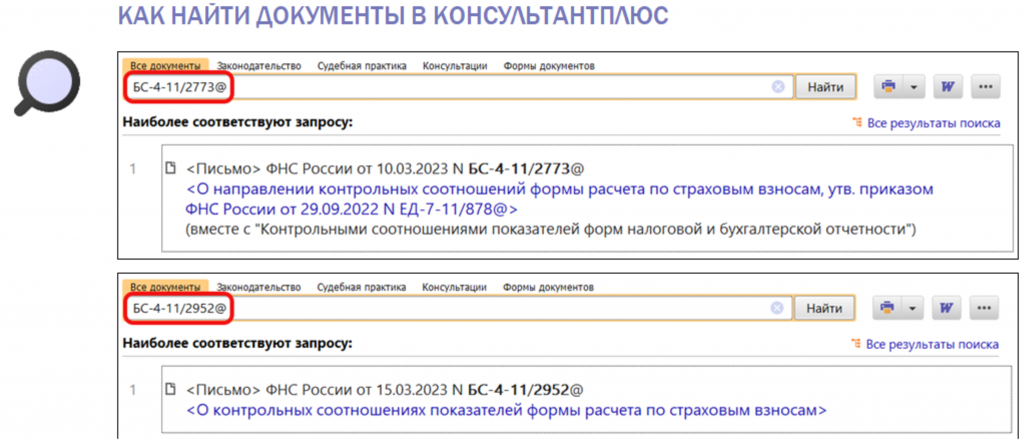
Task: Click the search field containing БС-4-11/2773@
Action: click(x=457, y=87)
